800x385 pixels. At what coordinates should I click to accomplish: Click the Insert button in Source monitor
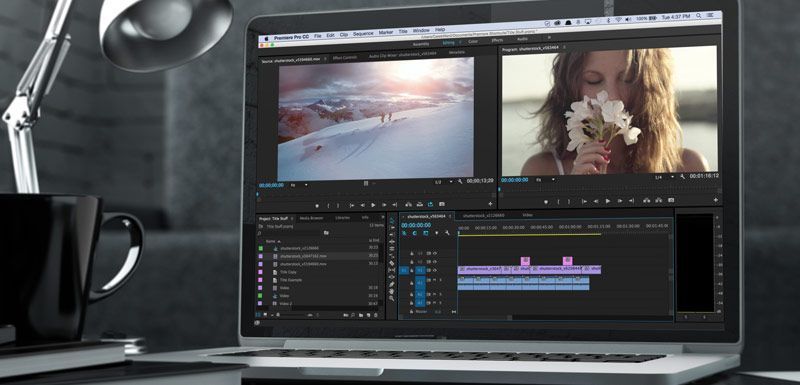click(x=408, y=204)
